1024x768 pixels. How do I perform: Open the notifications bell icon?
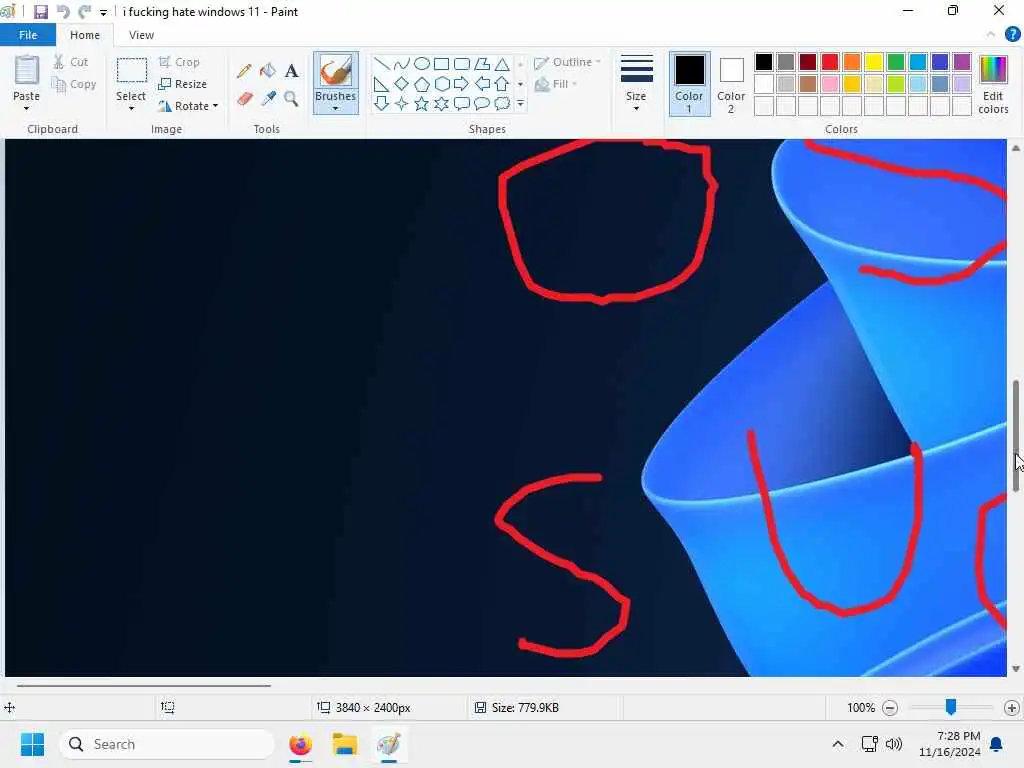(x=997, y=744)
